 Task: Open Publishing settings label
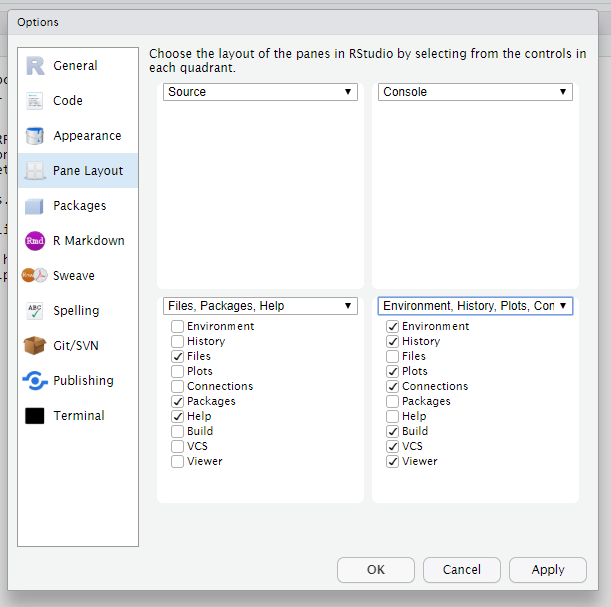pos(83,381)
